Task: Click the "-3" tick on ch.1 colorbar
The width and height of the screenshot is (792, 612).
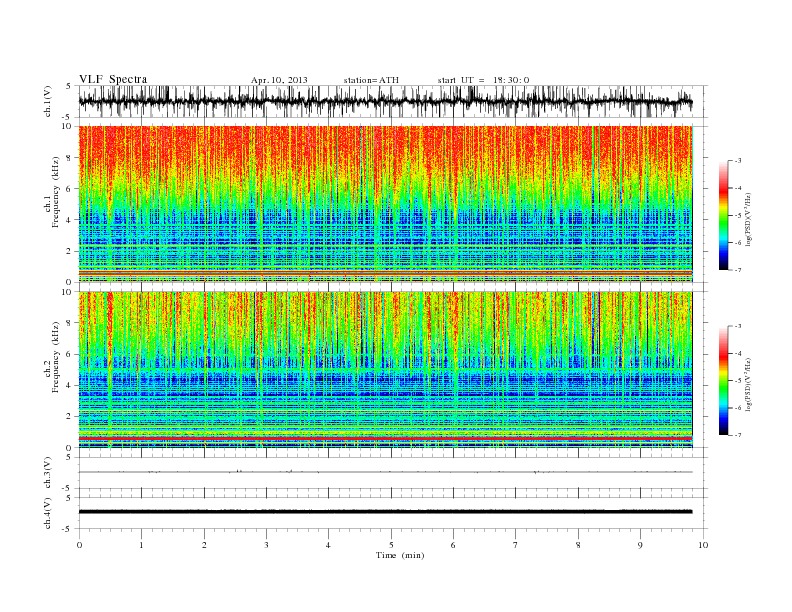Action: tap(738, 161)
